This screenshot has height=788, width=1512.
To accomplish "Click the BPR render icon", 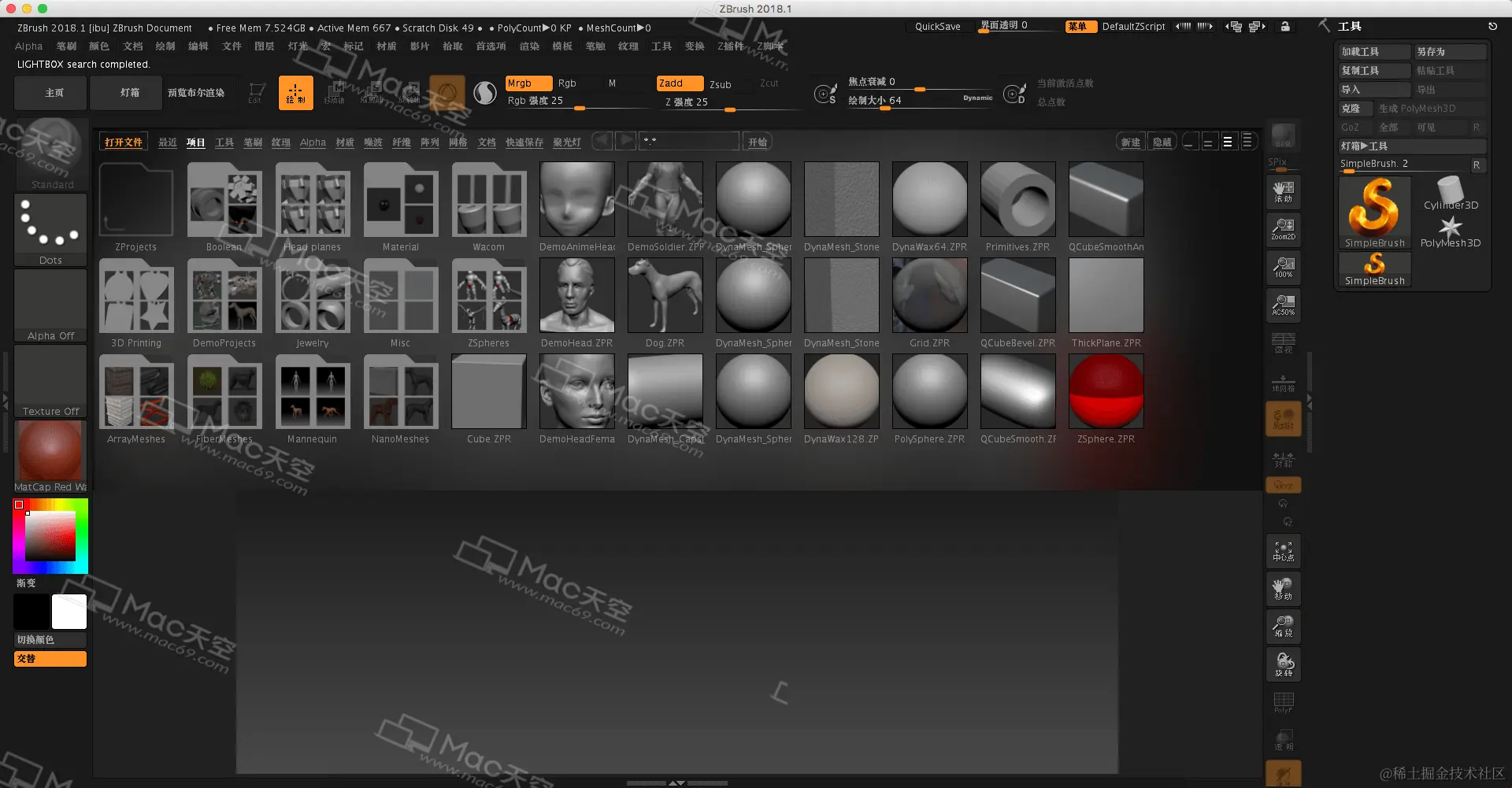I will 1284,135.
